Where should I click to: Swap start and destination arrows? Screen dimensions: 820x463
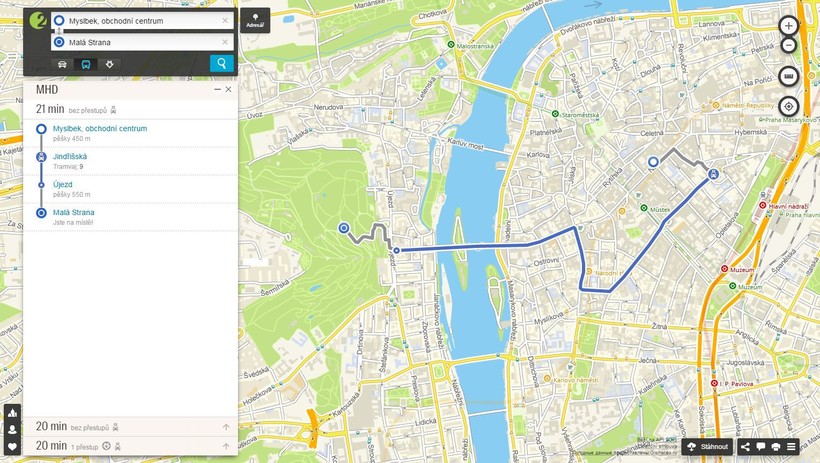[x=59, y=31]
